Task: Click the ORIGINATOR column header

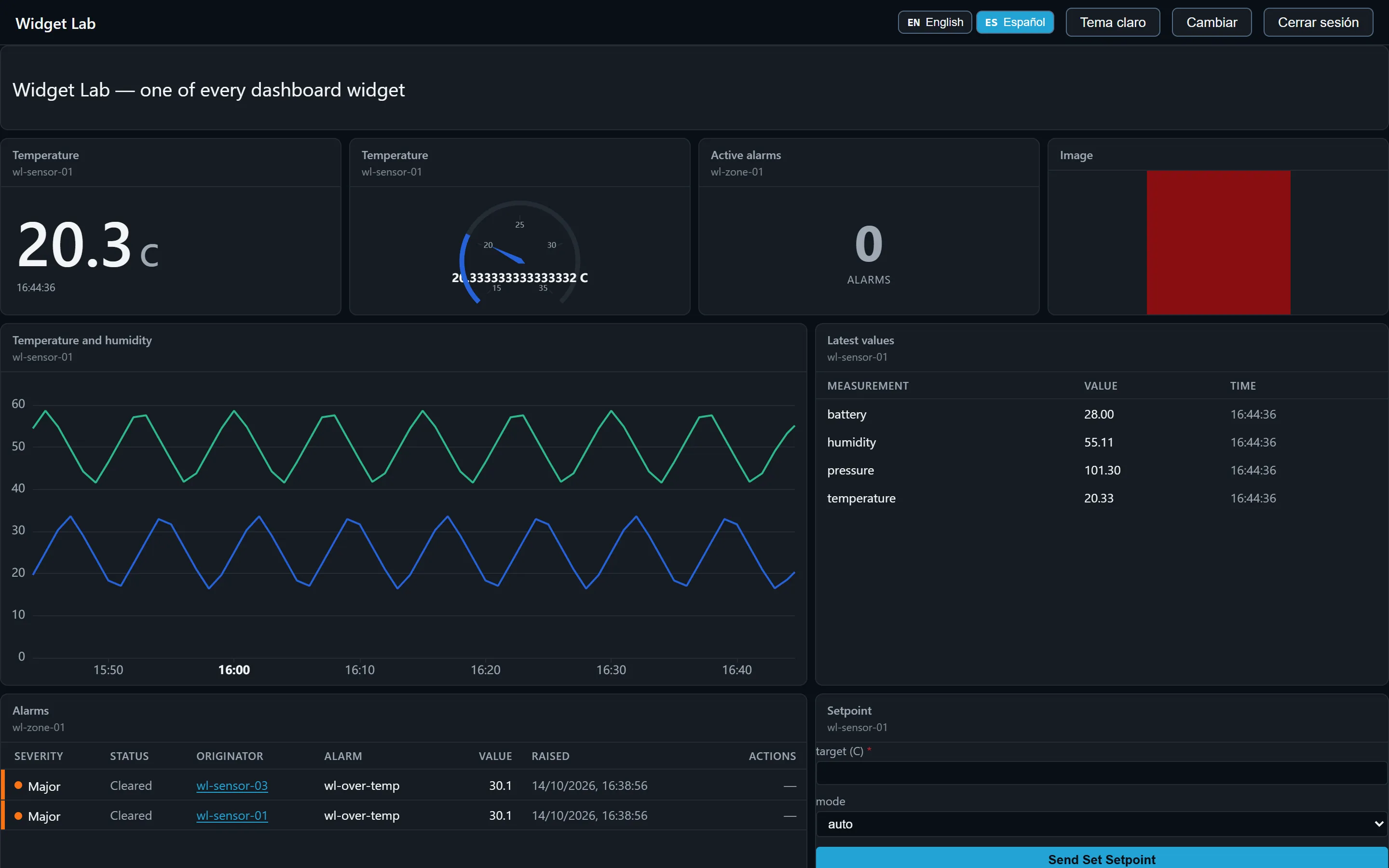Action: click(230, 756)
